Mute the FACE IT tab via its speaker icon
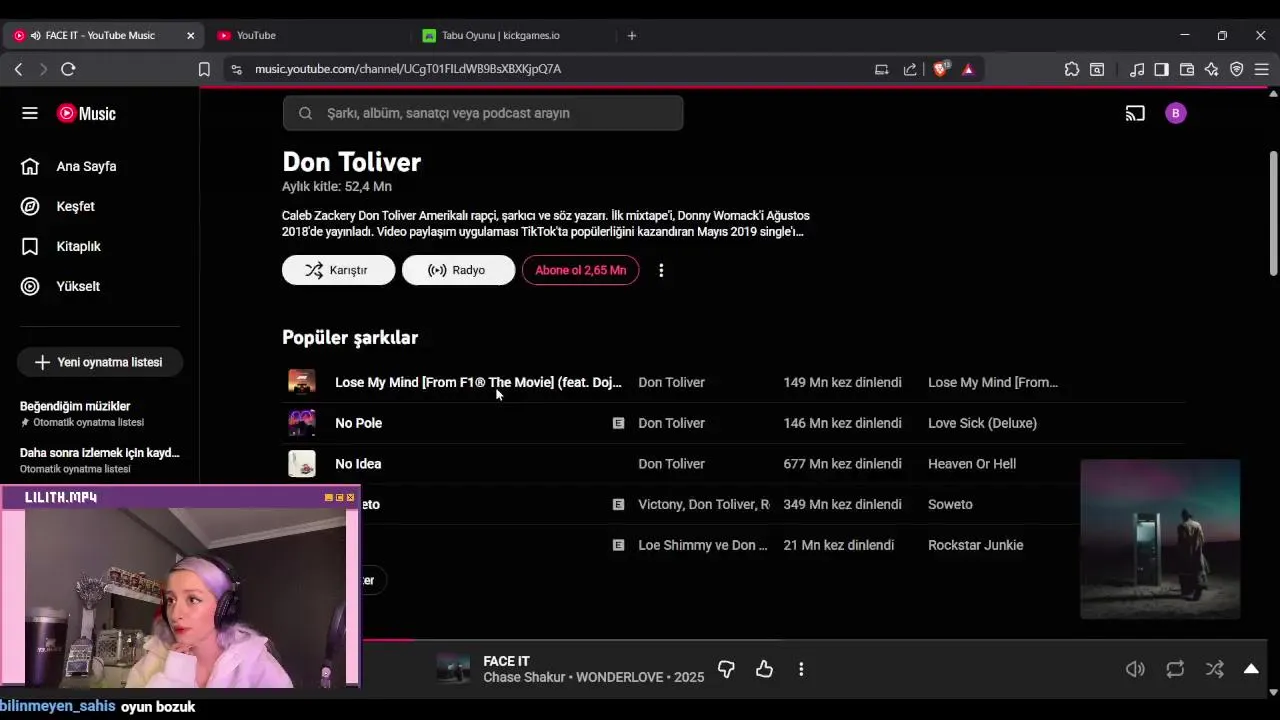 point(36,35)
